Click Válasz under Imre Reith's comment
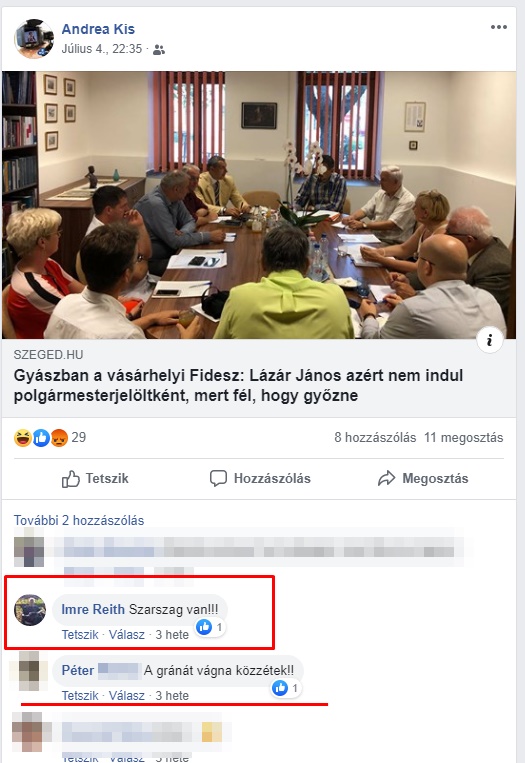Image resolution: width=525 pixels, height=763 pixels. (x=127, y=635)
